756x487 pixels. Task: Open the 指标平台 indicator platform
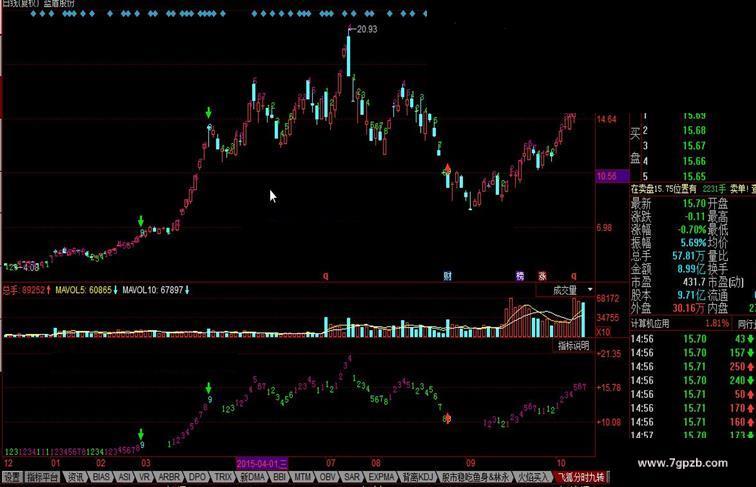[42, 477]
